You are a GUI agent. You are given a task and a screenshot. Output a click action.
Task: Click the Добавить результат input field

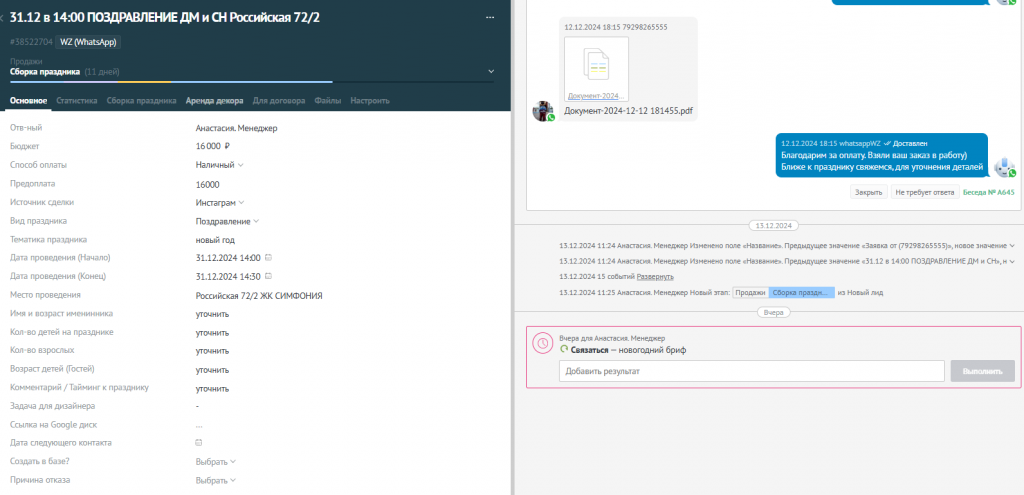752,371
